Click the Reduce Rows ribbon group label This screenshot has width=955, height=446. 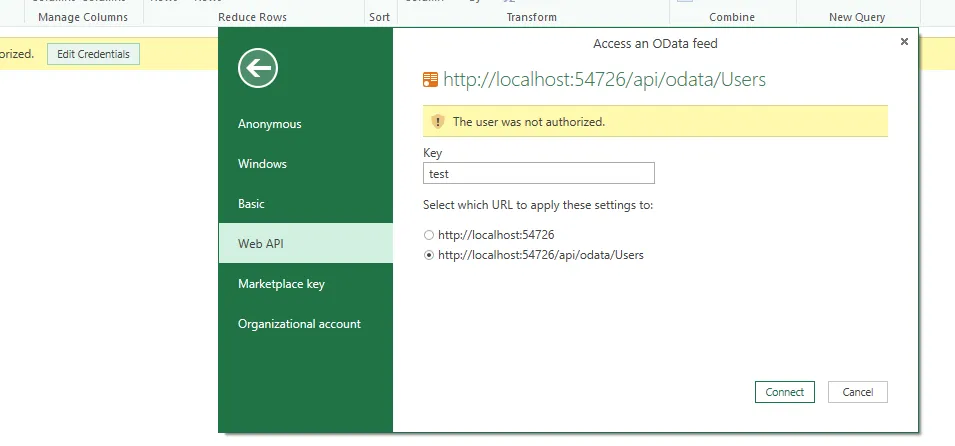(x=252, y=17)
